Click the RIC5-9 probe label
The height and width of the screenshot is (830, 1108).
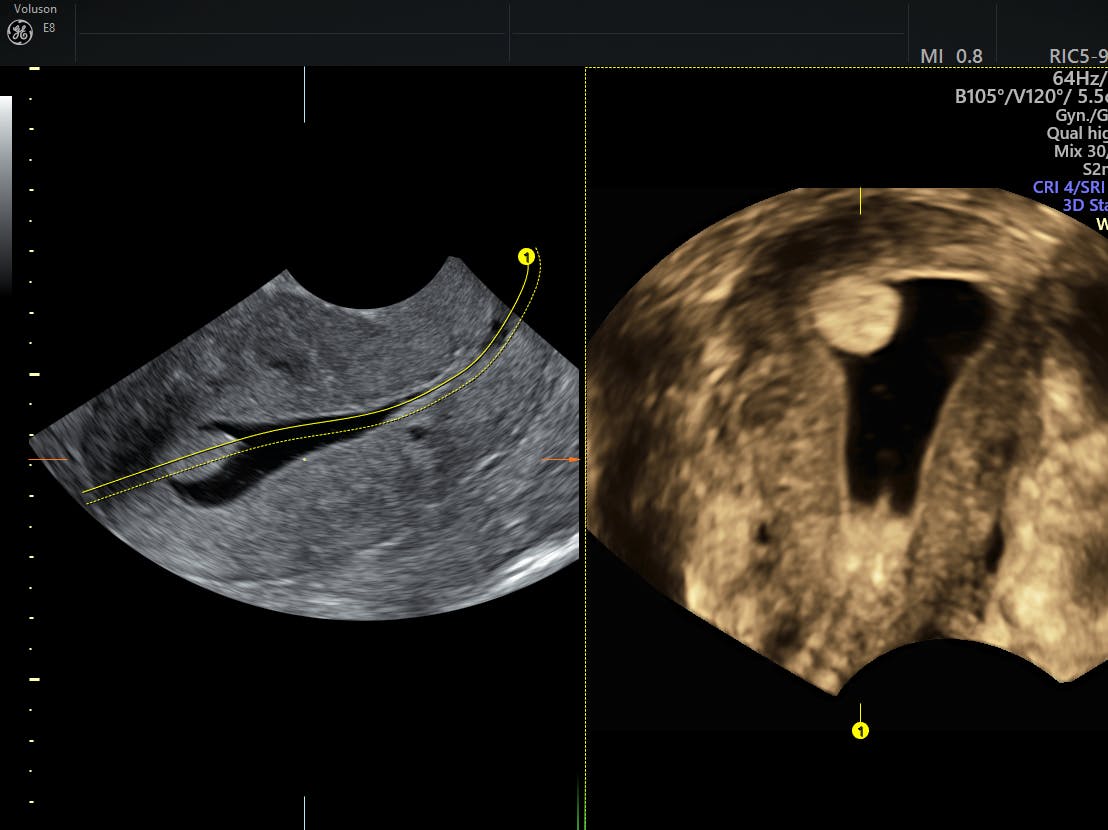click(1077, 56)
